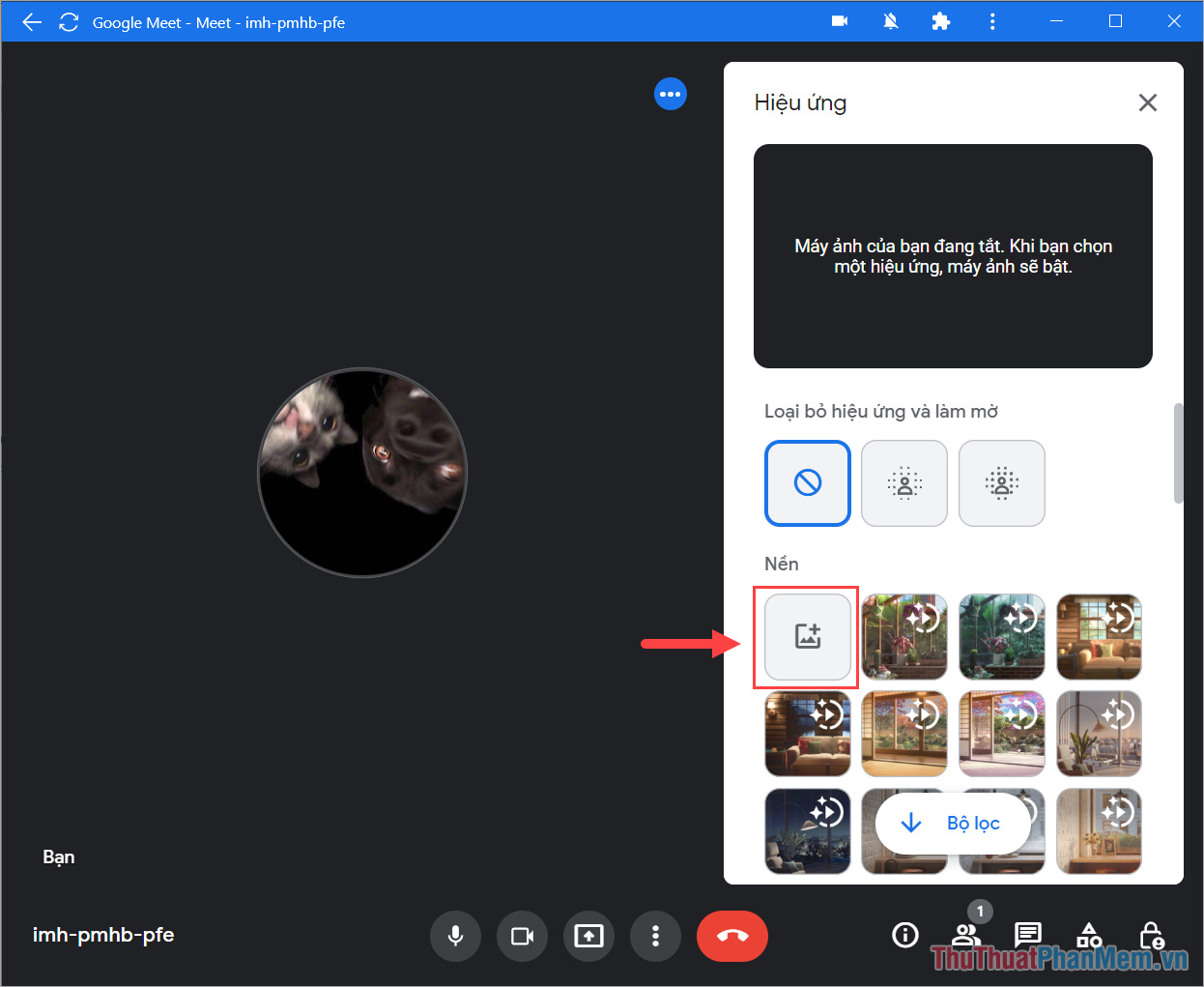The image size is (1204, 987).
Task: Start presenting your screen
Action: click(588, 935)
